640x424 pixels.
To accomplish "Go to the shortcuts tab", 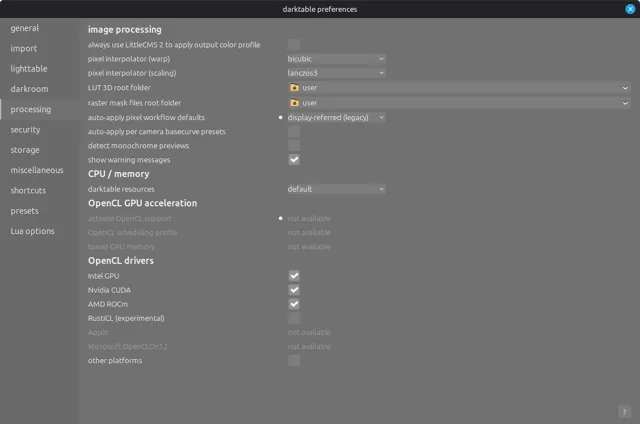I will pyautogui.click(x=28, y=190).
